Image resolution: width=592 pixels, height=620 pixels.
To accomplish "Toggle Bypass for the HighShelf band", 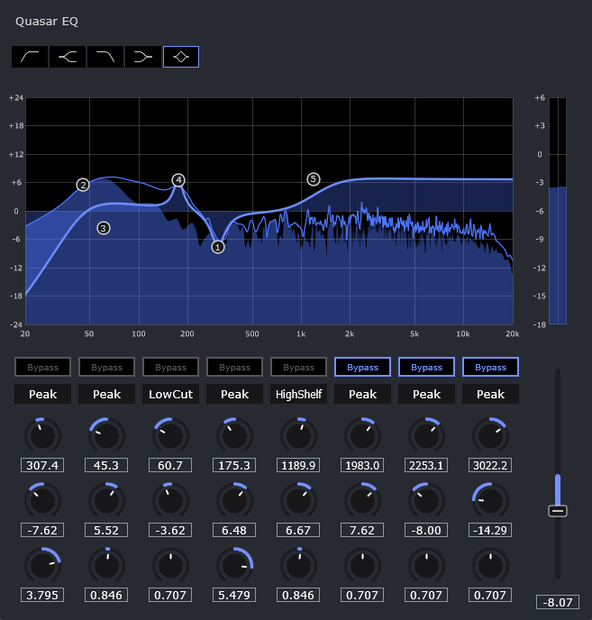I will click(299, 367).
